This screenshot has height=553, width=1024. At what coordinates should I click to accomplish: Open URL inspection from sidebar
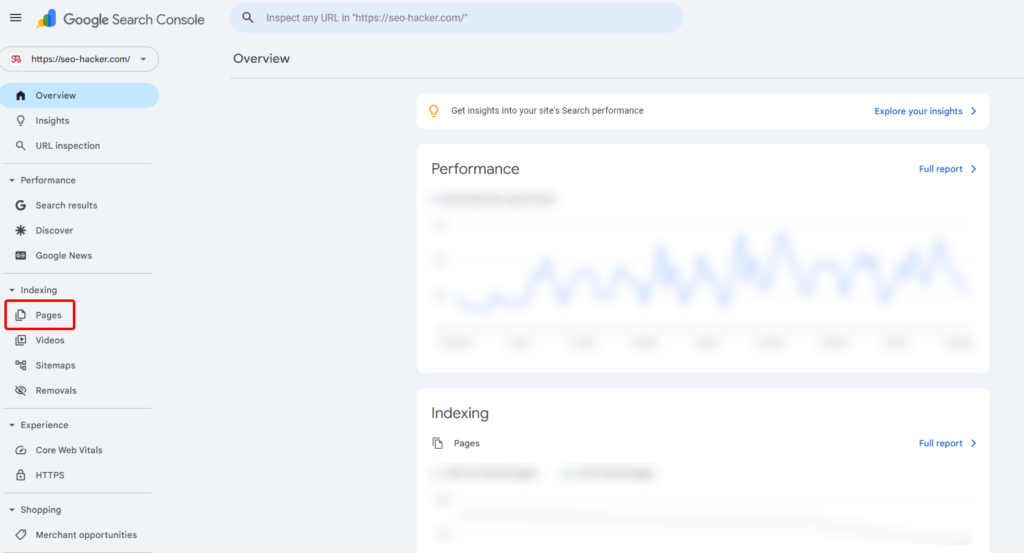(68, 146)
